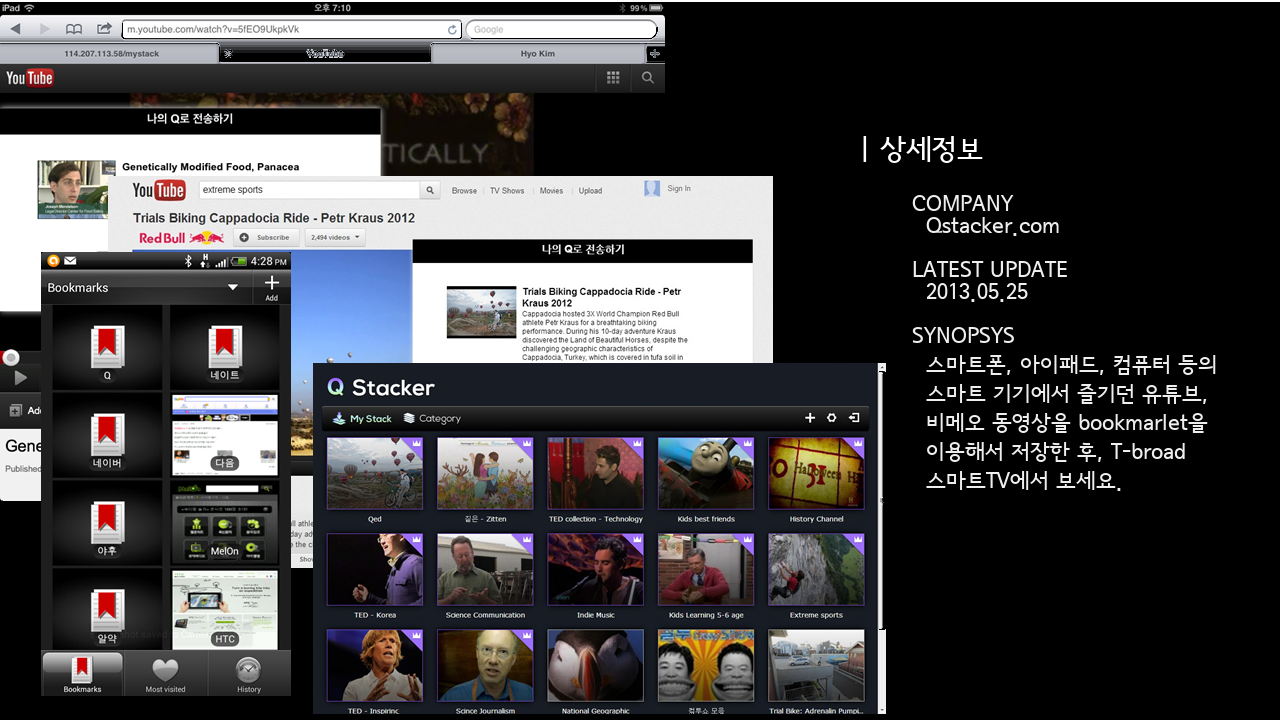Screen dimensions: 1280x720
Task: Open the Safari bookmarks book icon
Action: click(x=74, y=29)
